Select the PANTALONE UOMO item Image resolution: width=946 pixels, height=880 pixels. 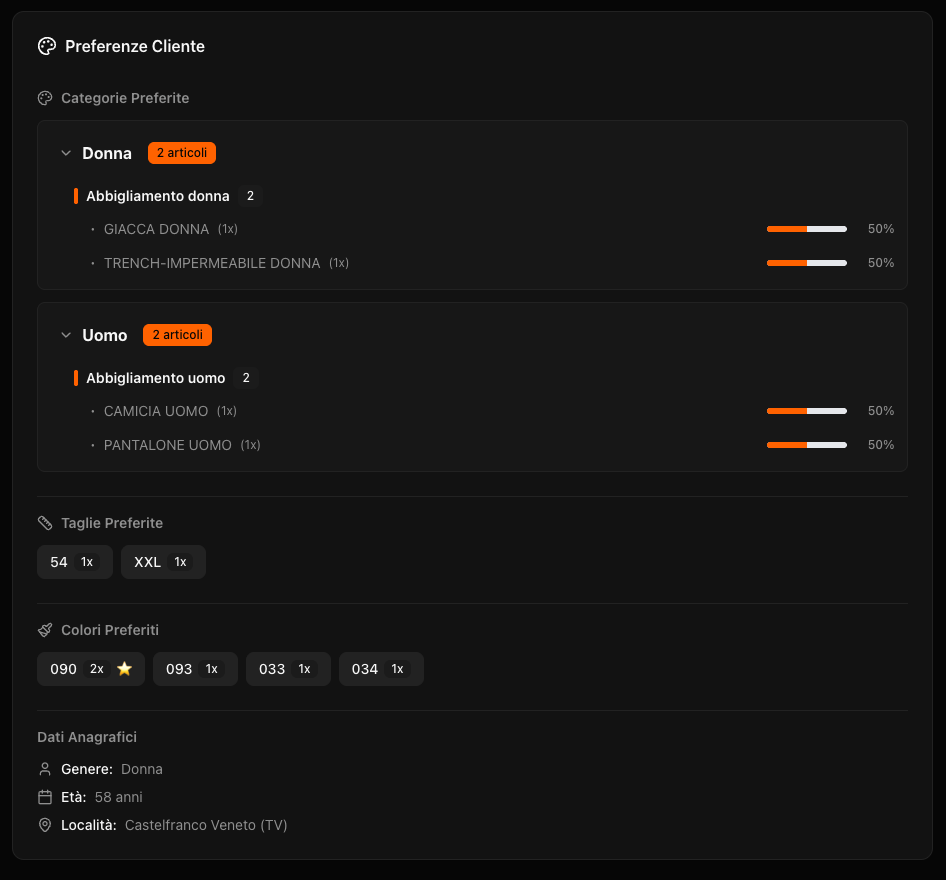167,445
